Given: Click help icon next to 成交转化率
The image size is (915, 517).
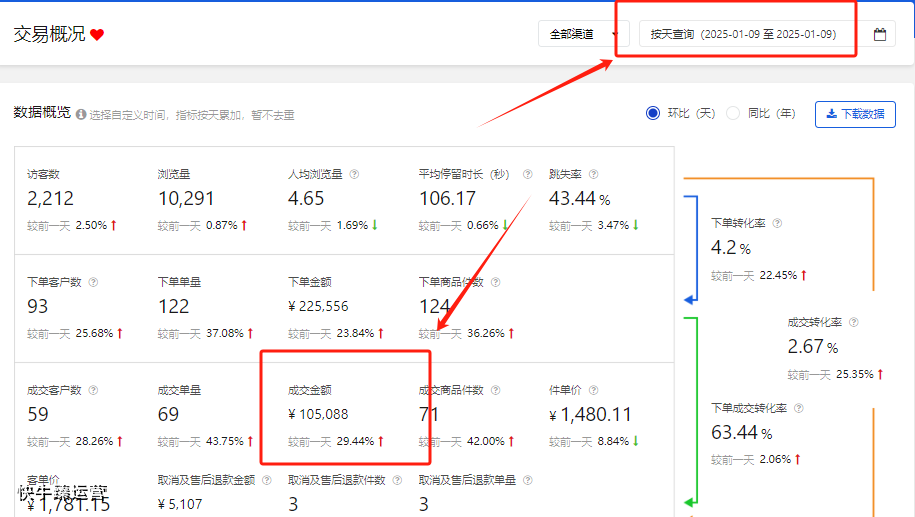Looking at the screenshot, I should [x=854, y=322].
